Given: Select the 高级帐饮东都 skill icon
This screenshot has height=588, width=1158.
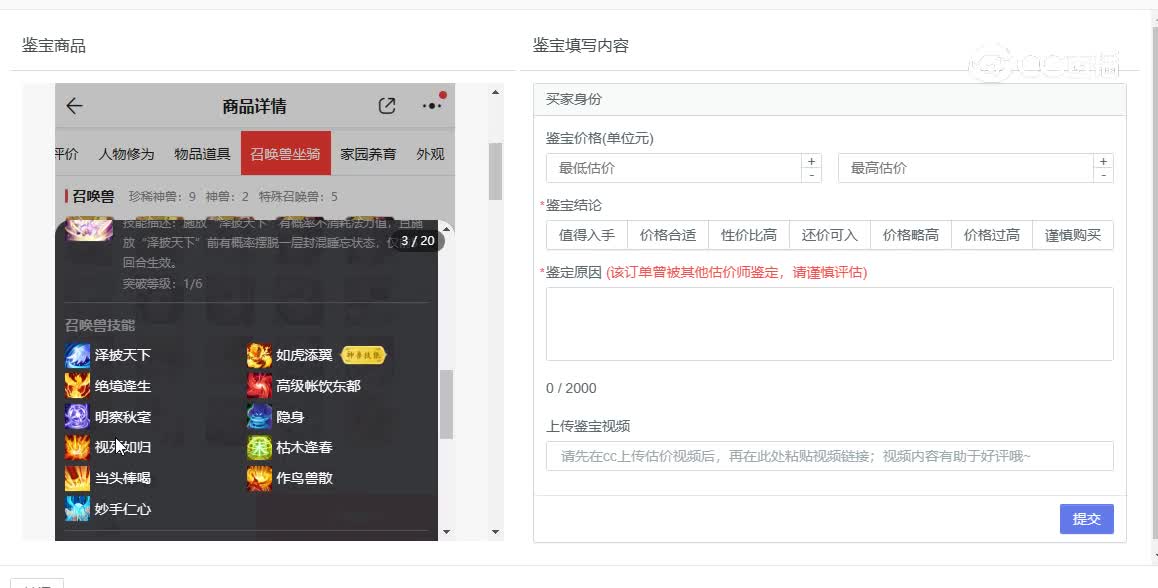Looking at the screenshot, I should [x=259, y=386].
